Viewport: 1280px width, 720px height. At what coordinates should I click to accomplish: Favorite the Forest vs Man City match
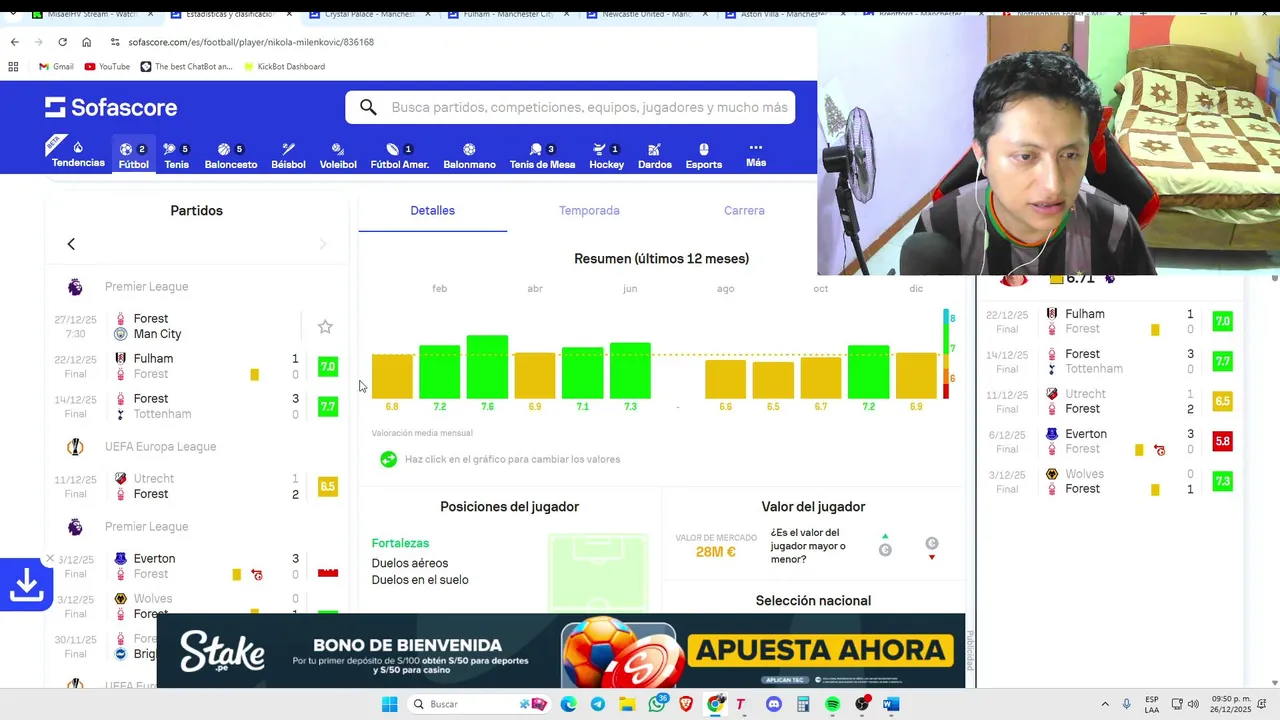pyautogui.click(x=325, y=327)
